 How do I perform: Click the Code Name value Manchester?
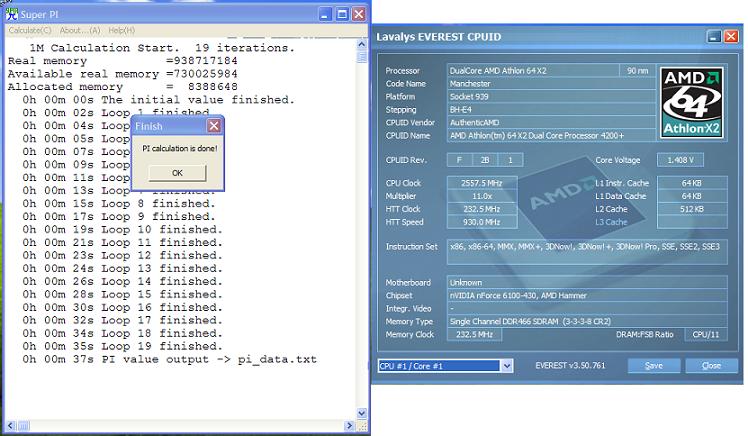pyautogui.click(x=551, y=83)
